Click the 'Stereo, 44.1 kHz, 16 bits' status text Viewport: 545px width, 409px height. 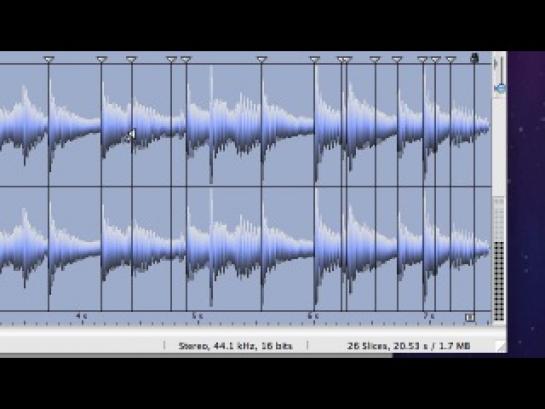coord(235,346)
